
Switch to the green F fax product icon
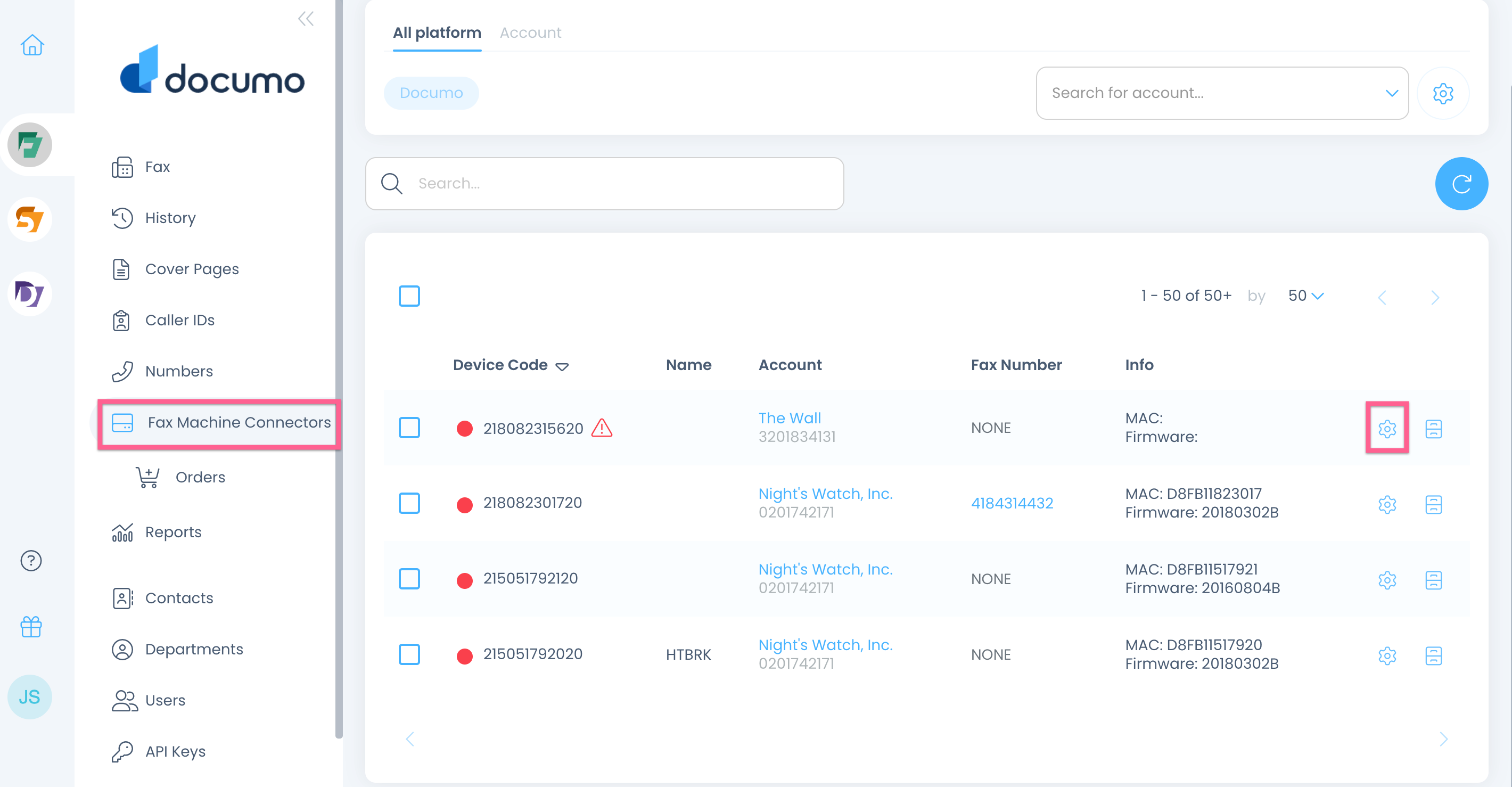30,145
